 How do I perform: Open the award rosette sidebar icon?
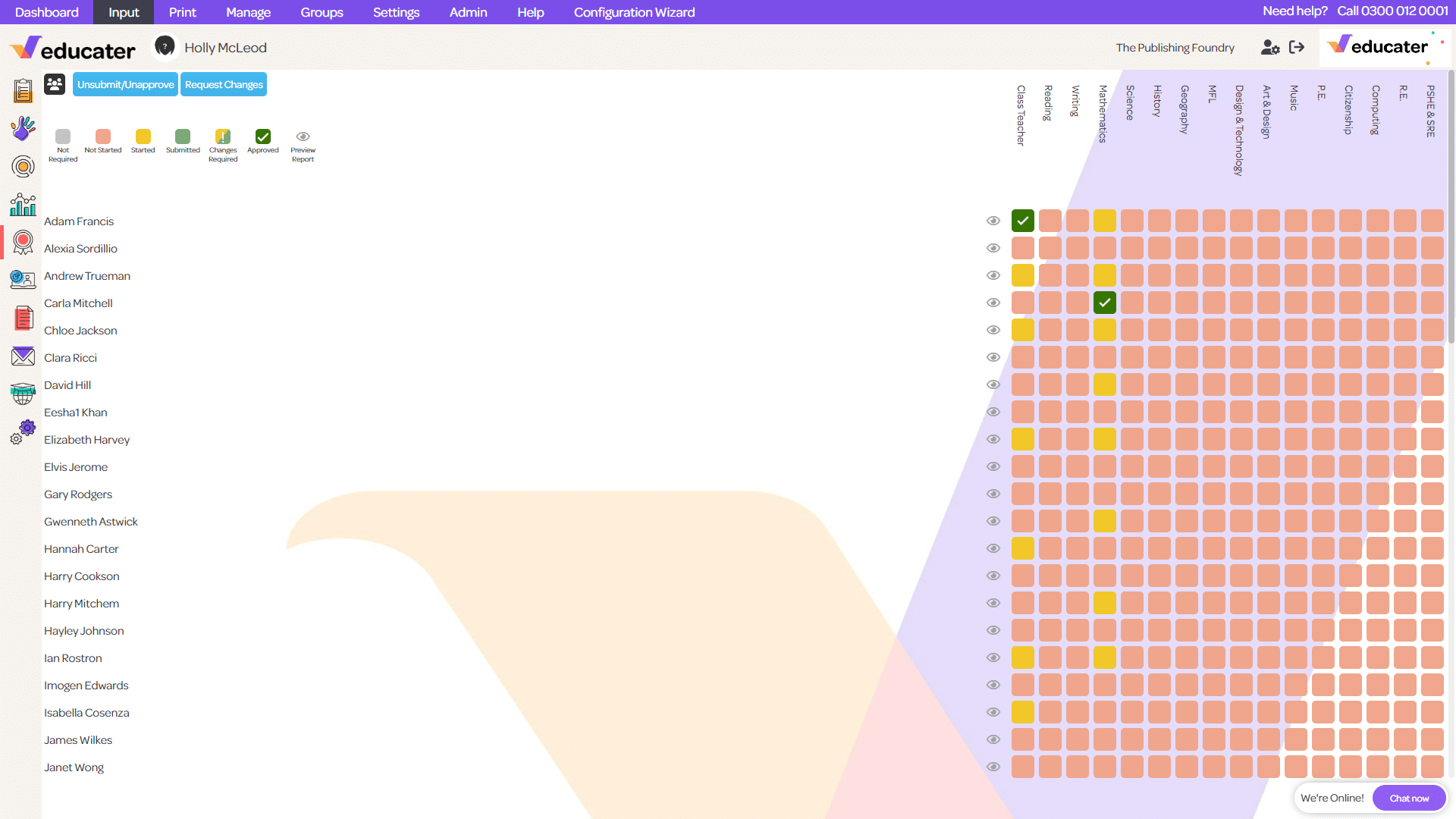[x=23, y=242]
